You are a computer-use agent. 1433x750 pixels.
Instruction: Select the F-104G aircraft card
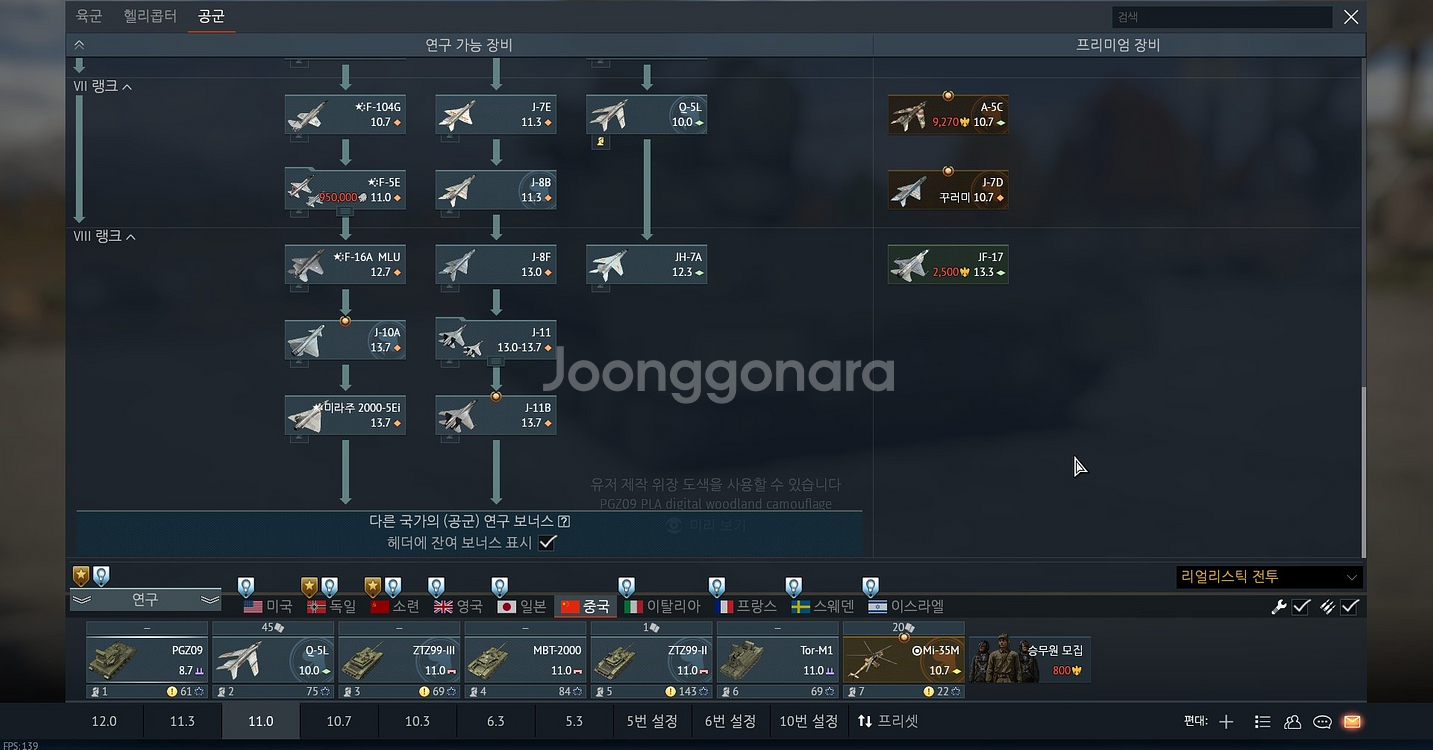(x=345, y=114)
